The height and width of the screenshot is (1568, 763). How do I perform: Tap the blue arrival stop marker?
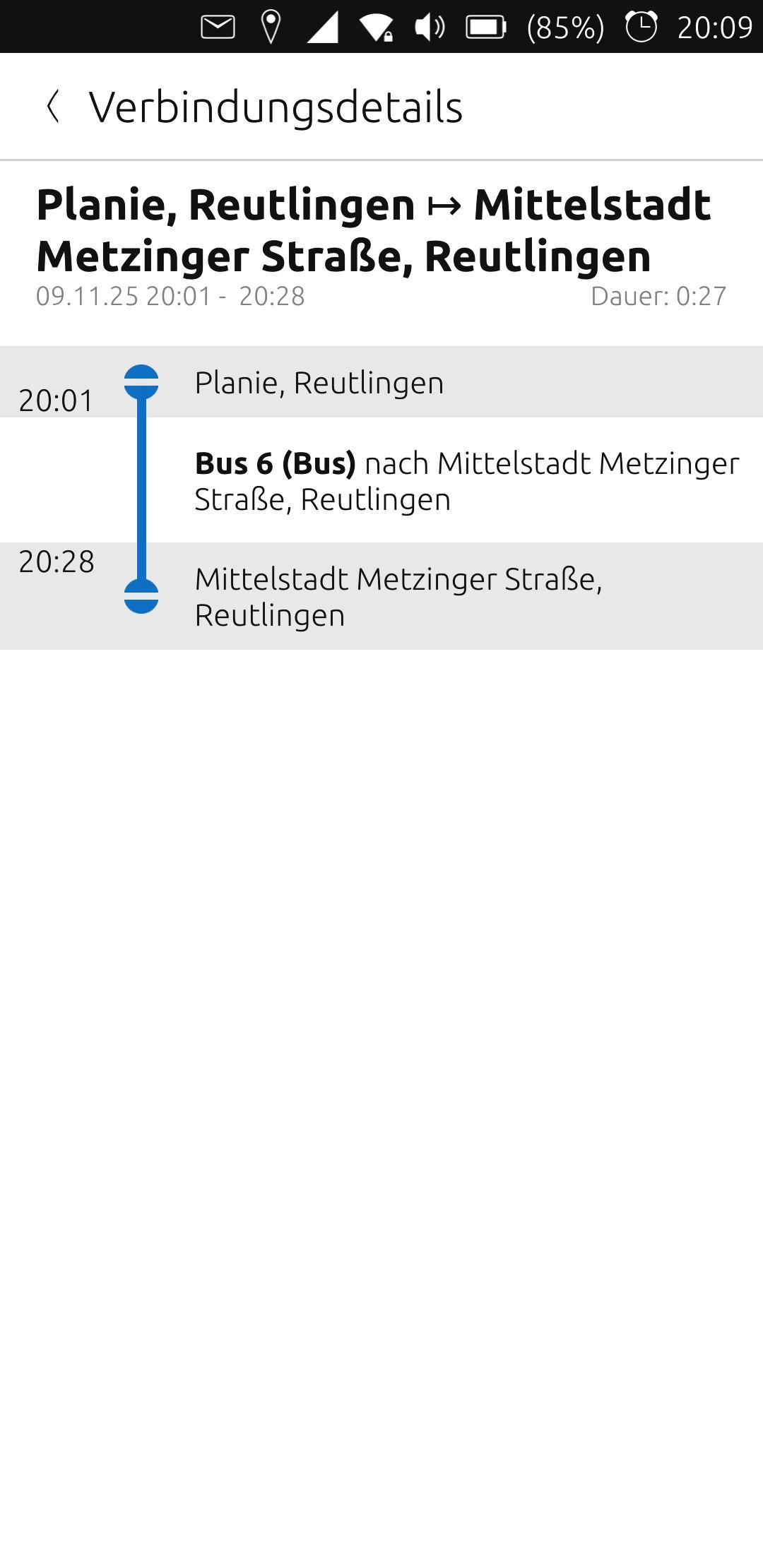tap(141, 596)
